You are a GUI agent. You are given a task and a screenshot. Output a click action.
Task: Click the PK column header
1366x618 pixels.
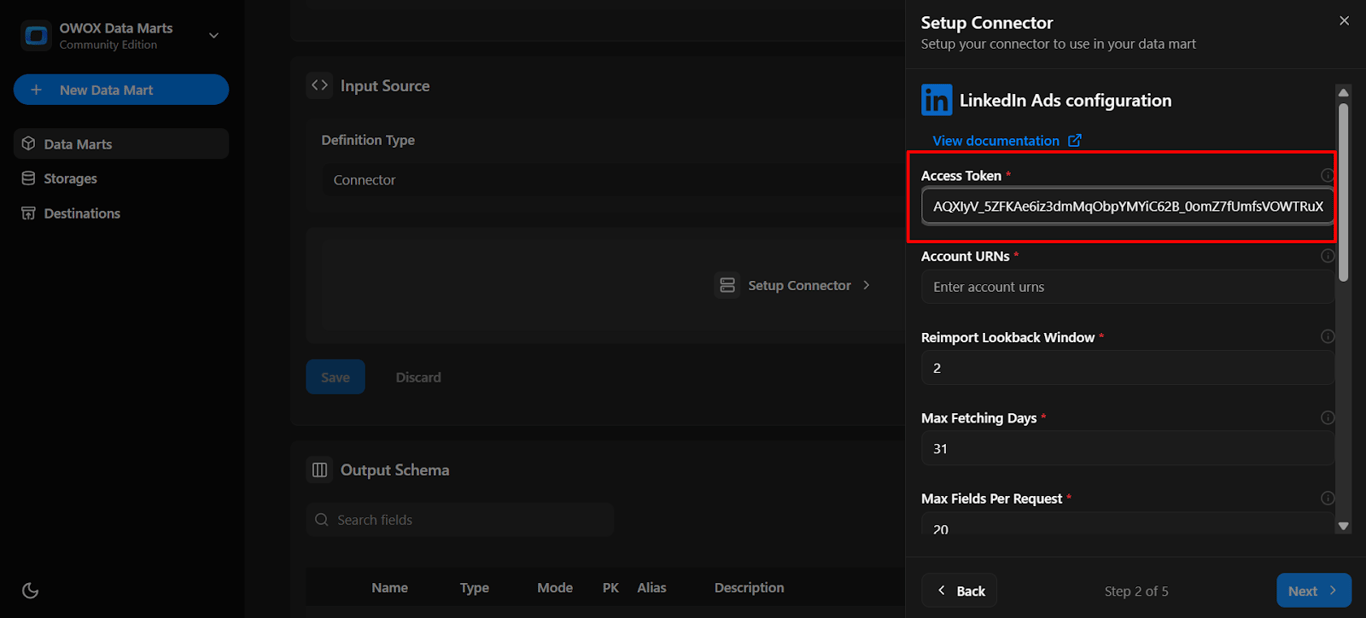(611, 588)
